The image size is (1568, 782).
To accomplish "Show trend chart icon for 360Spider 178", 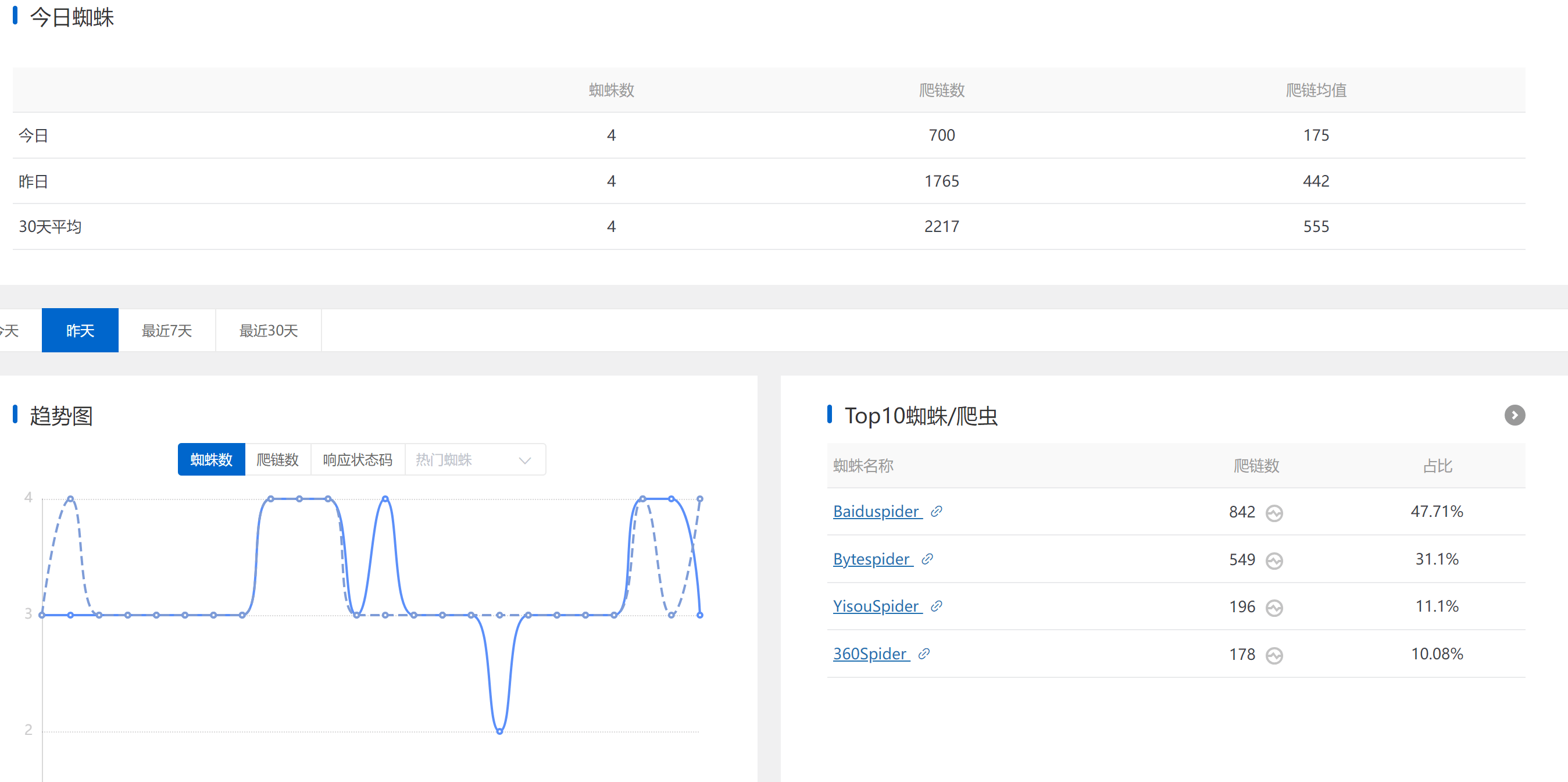I will (x=1274, y=655).
